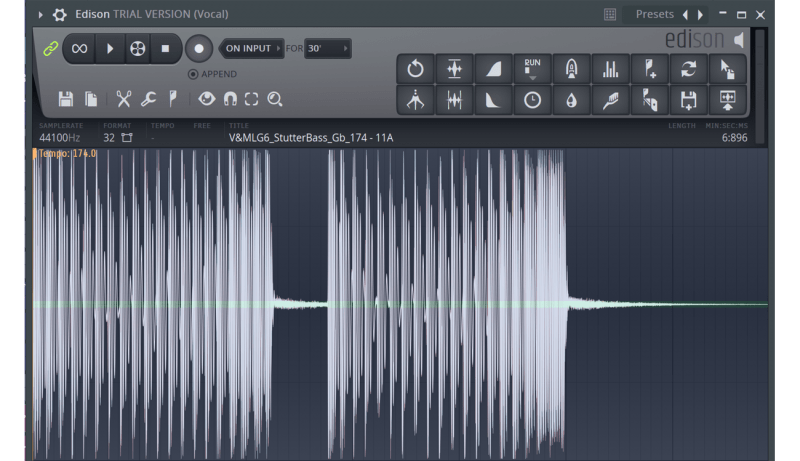Screen dimensions: 800x461
Task: Click the 6:896 length readout
Action: coord(734,138)
